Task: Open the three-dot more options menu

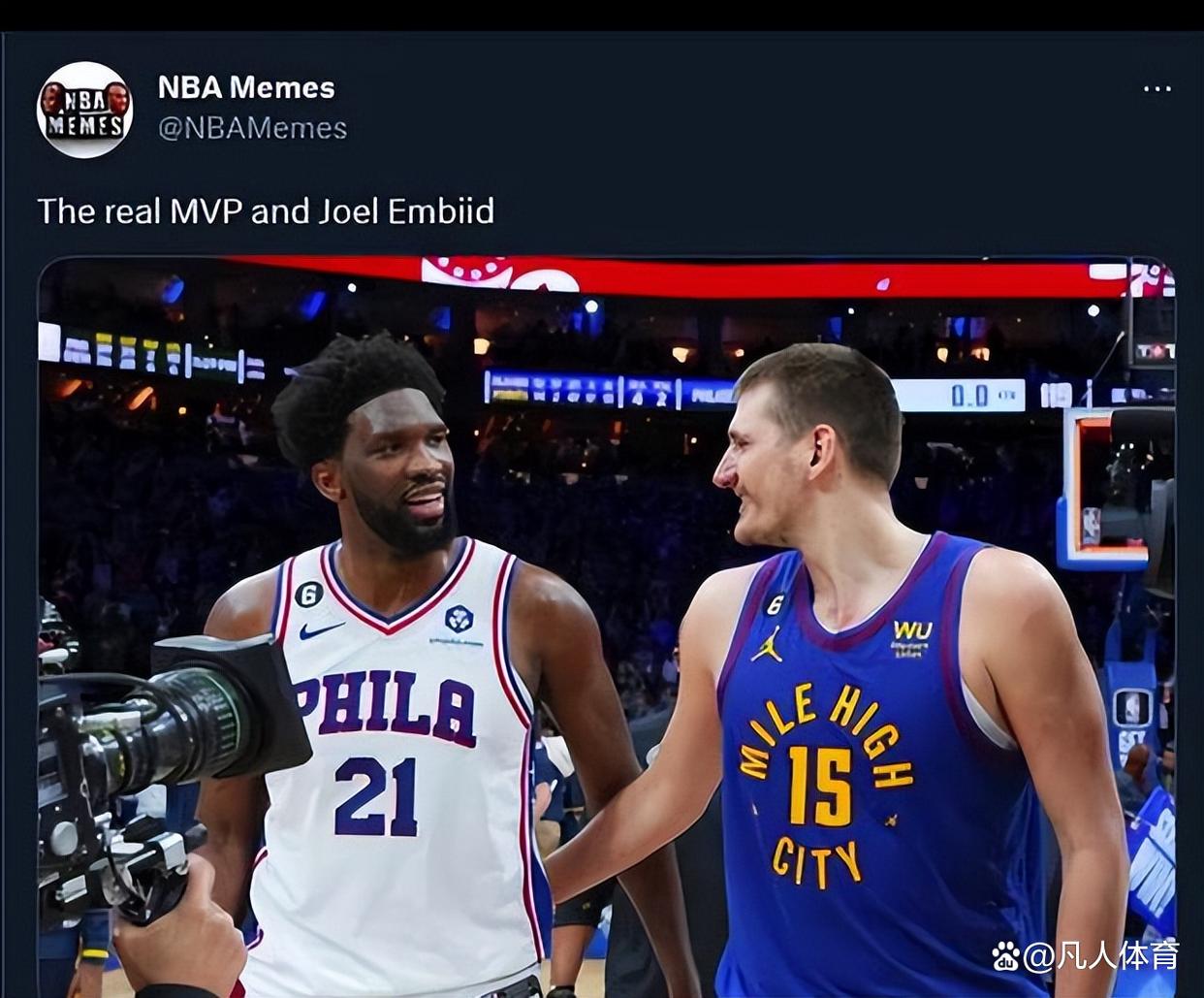Action: pyautogui.click(x=1156, y=88)
